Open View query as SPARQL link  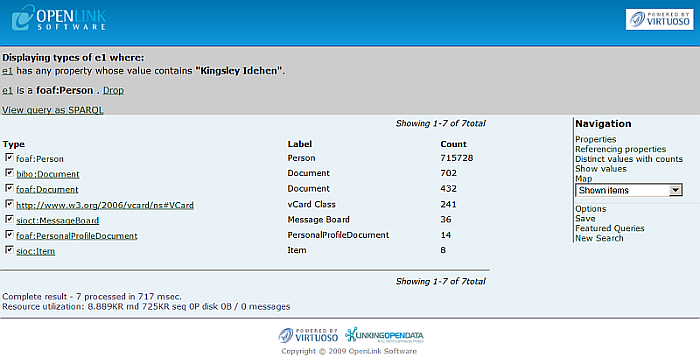tap(53, 110)
